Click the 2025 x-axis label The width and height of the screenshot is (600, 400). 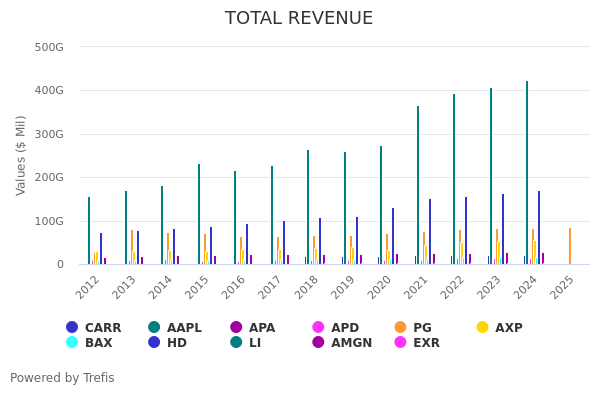[563, 286]
